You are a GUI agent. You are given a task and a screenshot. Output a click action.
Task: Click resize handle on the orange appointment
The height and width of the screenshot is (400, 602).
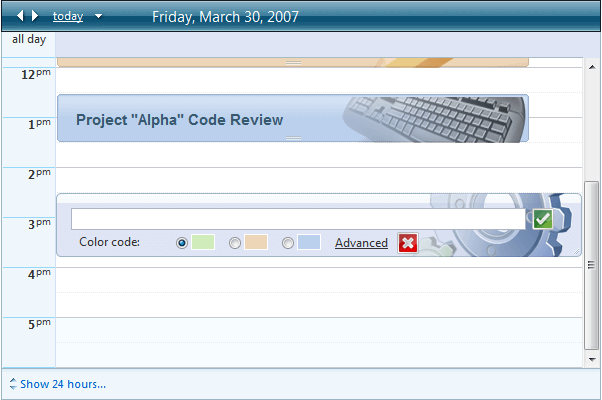pos(293,63)
